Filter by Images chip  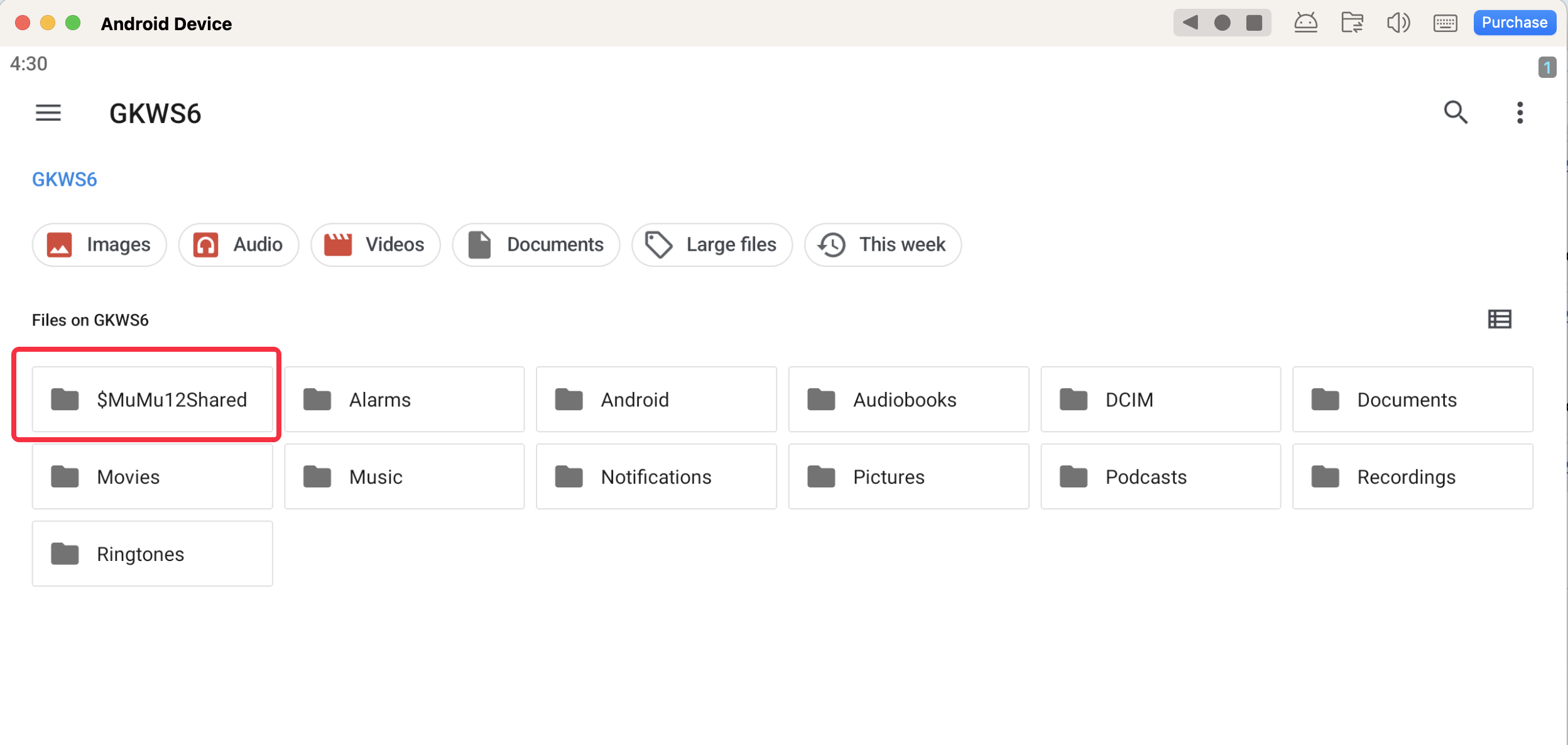(x=99, y=245)
